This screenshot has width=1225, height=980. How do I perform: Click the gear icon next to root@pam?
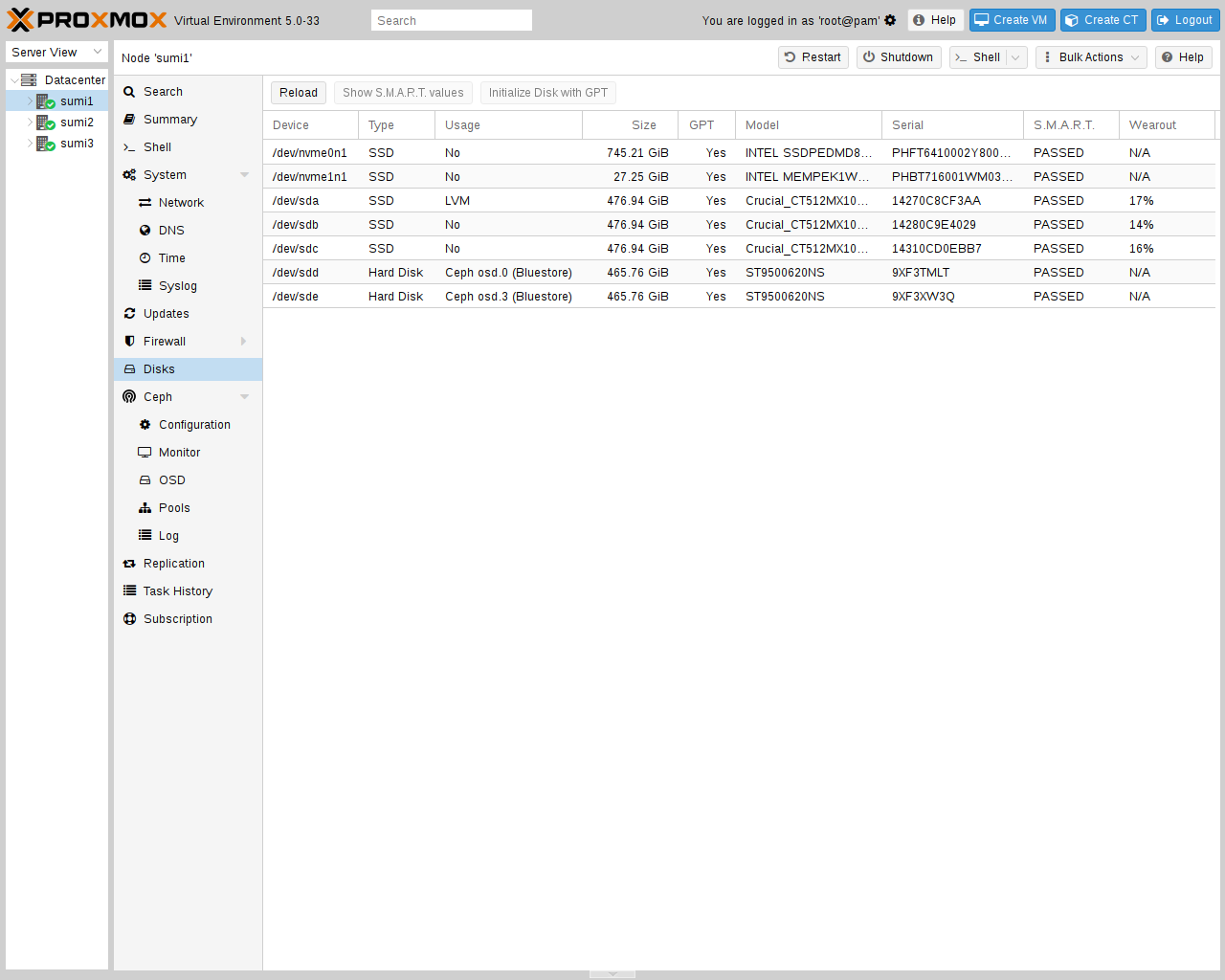point(890,20)
